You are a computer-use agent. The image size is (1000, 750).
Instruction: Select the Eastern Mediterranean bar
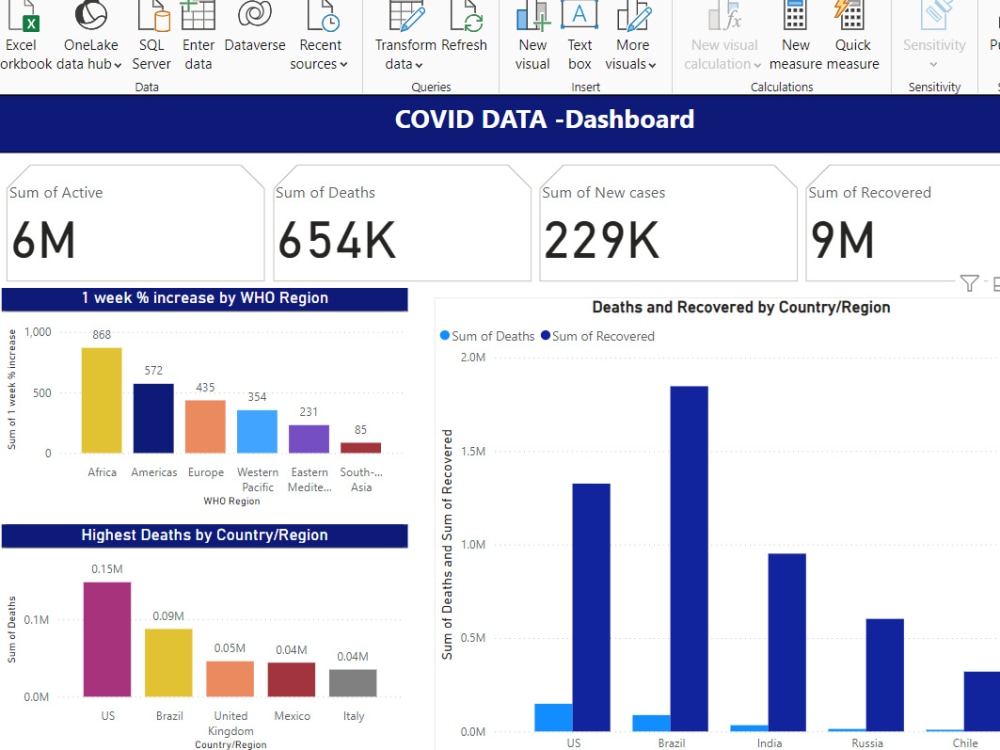309,439
